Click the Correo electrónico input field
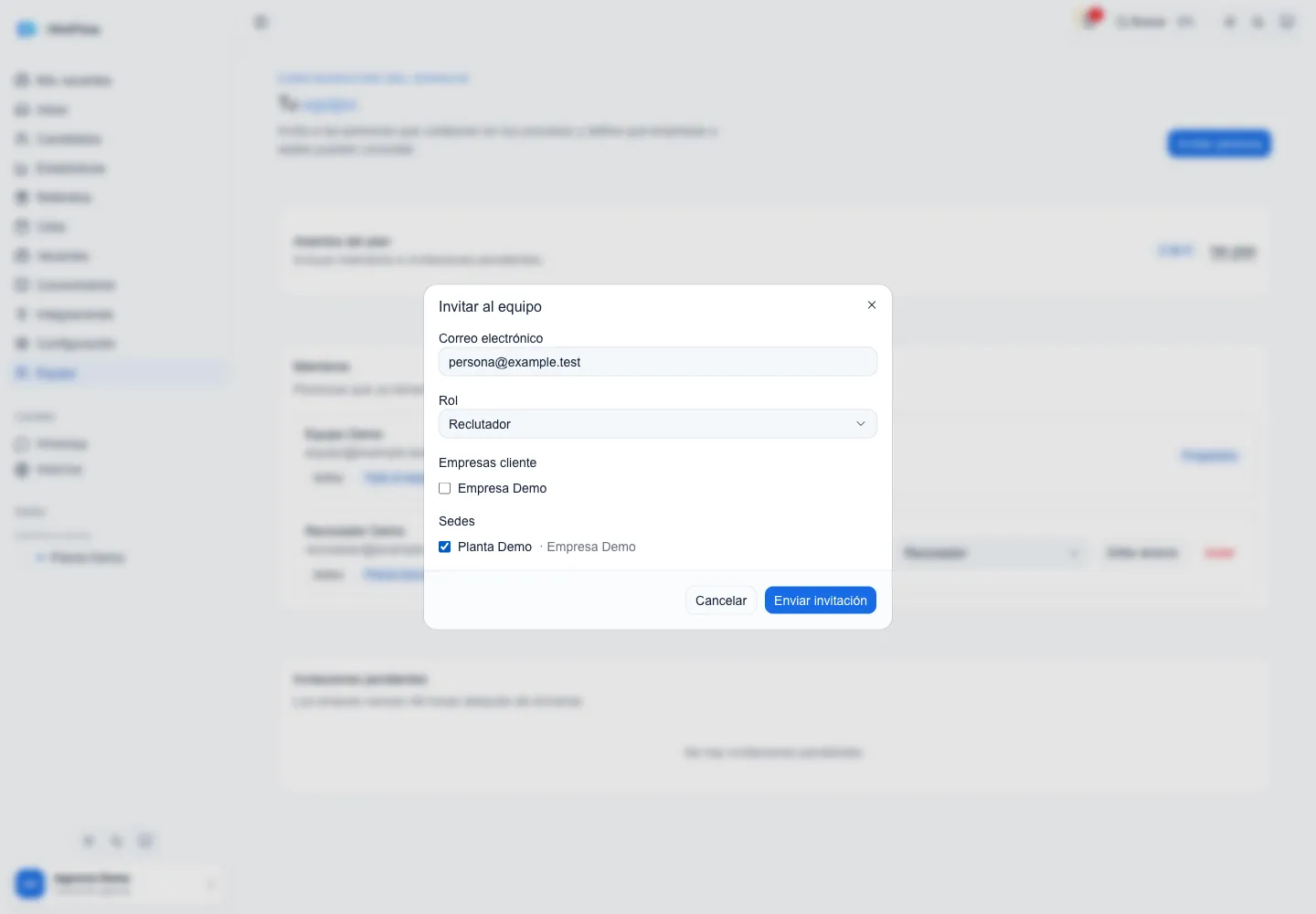Viewport: 1316px width, 914px height. 658,362
